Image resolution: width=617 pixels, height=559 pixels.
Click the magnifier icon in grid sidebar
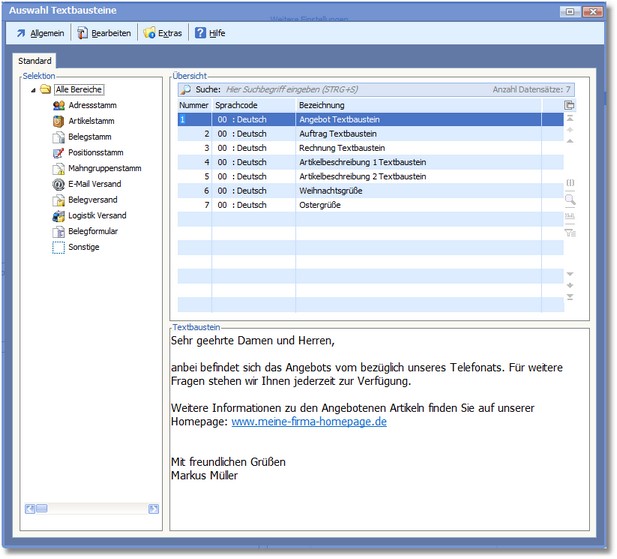click(x=570, y=199)
